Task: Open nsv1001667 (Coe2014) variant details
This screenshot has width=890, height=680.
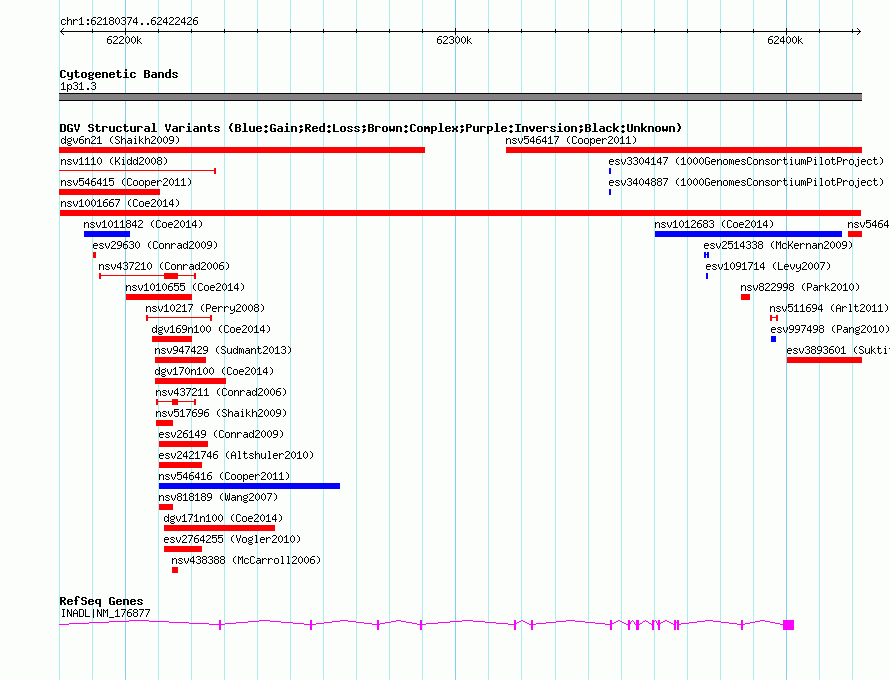Action: (x=120, y=203)
